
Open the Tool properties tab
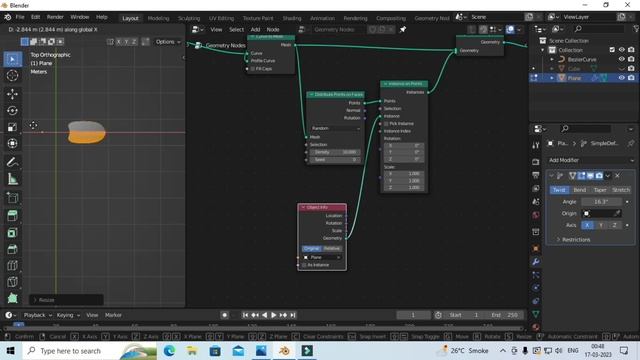(x=536, y=145)
